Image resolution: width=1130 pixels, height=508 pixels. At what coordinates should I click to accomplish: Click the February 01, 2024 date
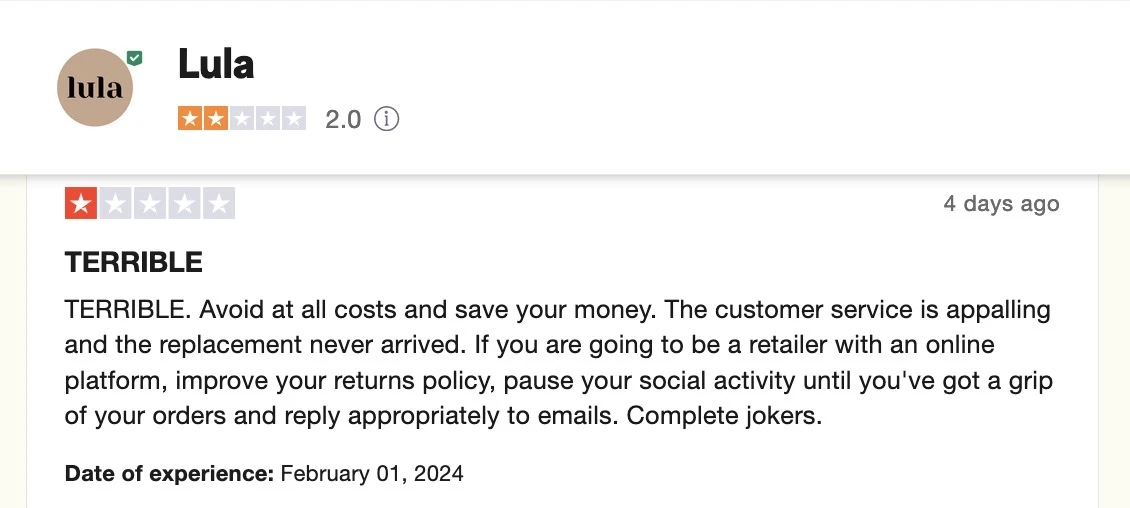pos(372,473)
